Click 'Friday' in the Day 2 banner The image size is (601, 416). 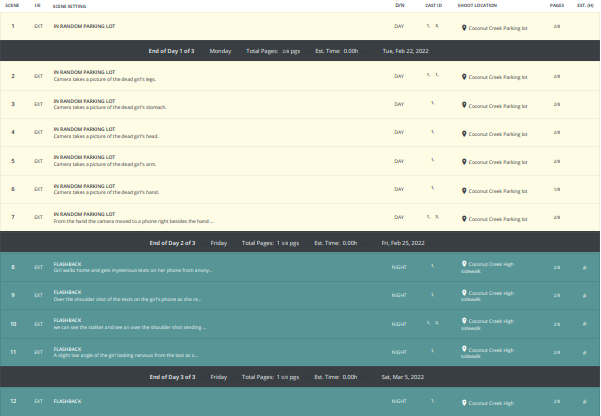click(218, 243)
